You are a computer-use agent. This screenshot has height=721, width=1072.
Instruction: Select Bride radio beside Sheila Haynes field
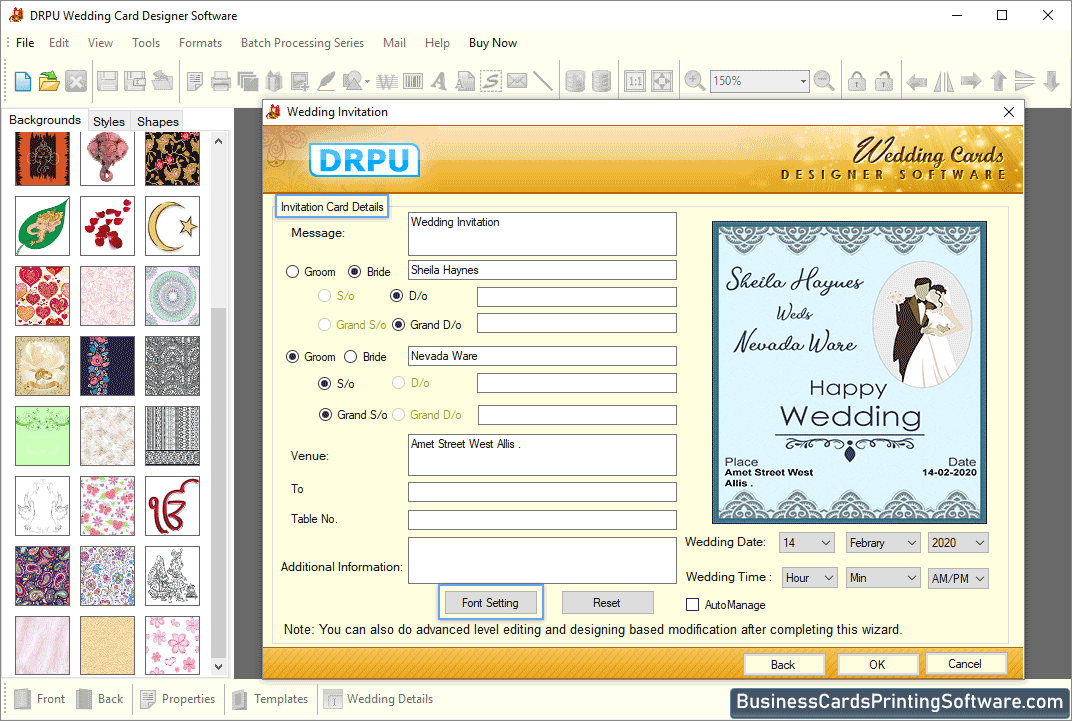[354, 272]
